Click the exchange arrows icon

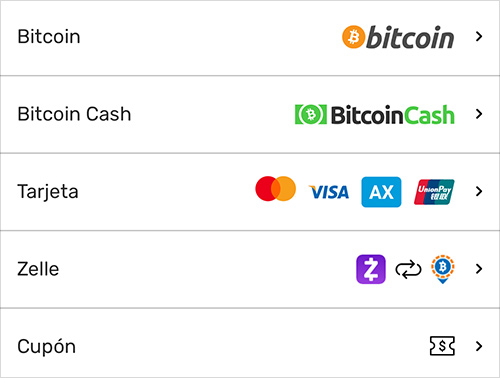pyautogui.click(x=408, y=270)
